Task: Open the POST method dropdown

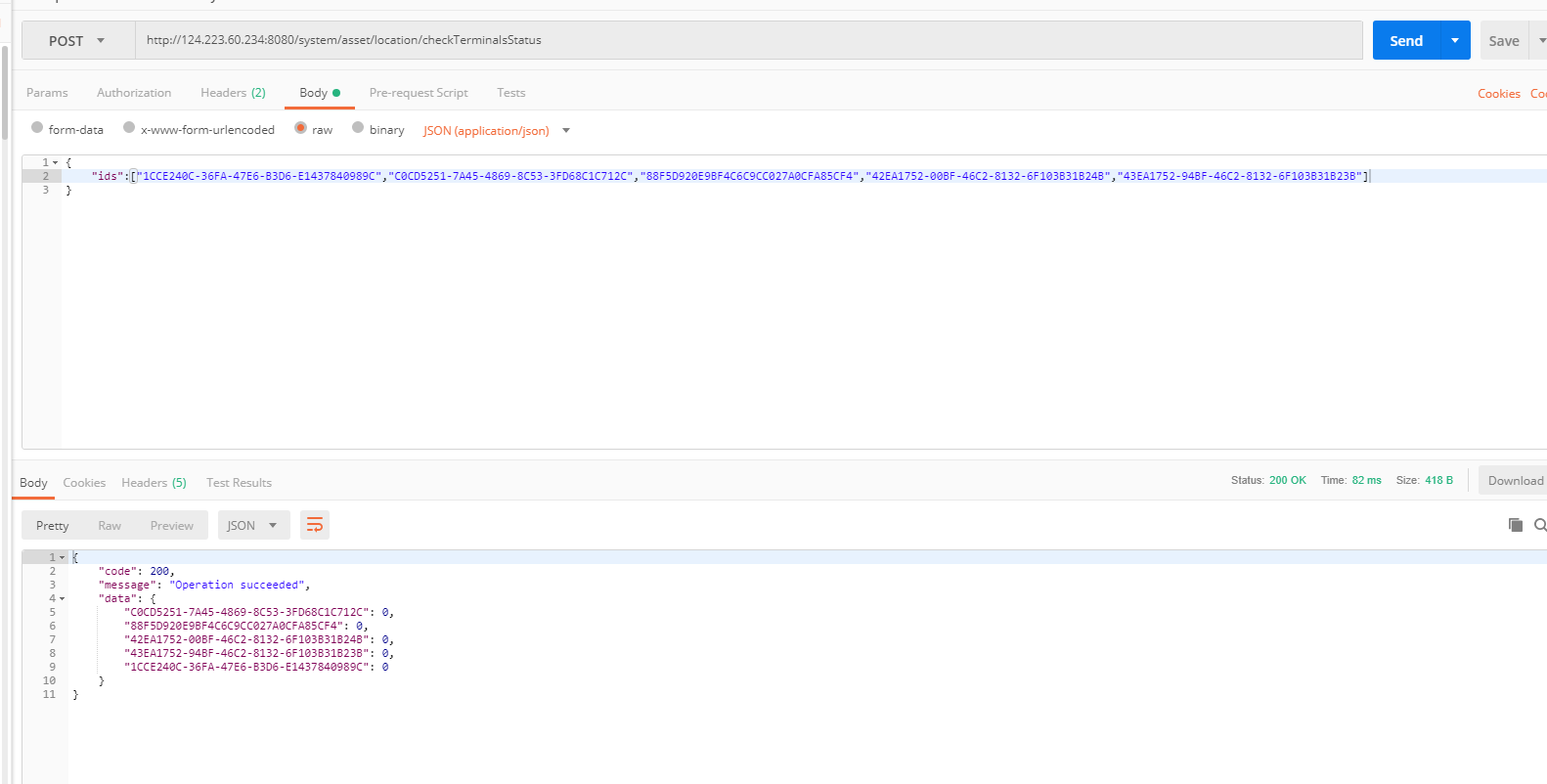Action: point(77,41)
